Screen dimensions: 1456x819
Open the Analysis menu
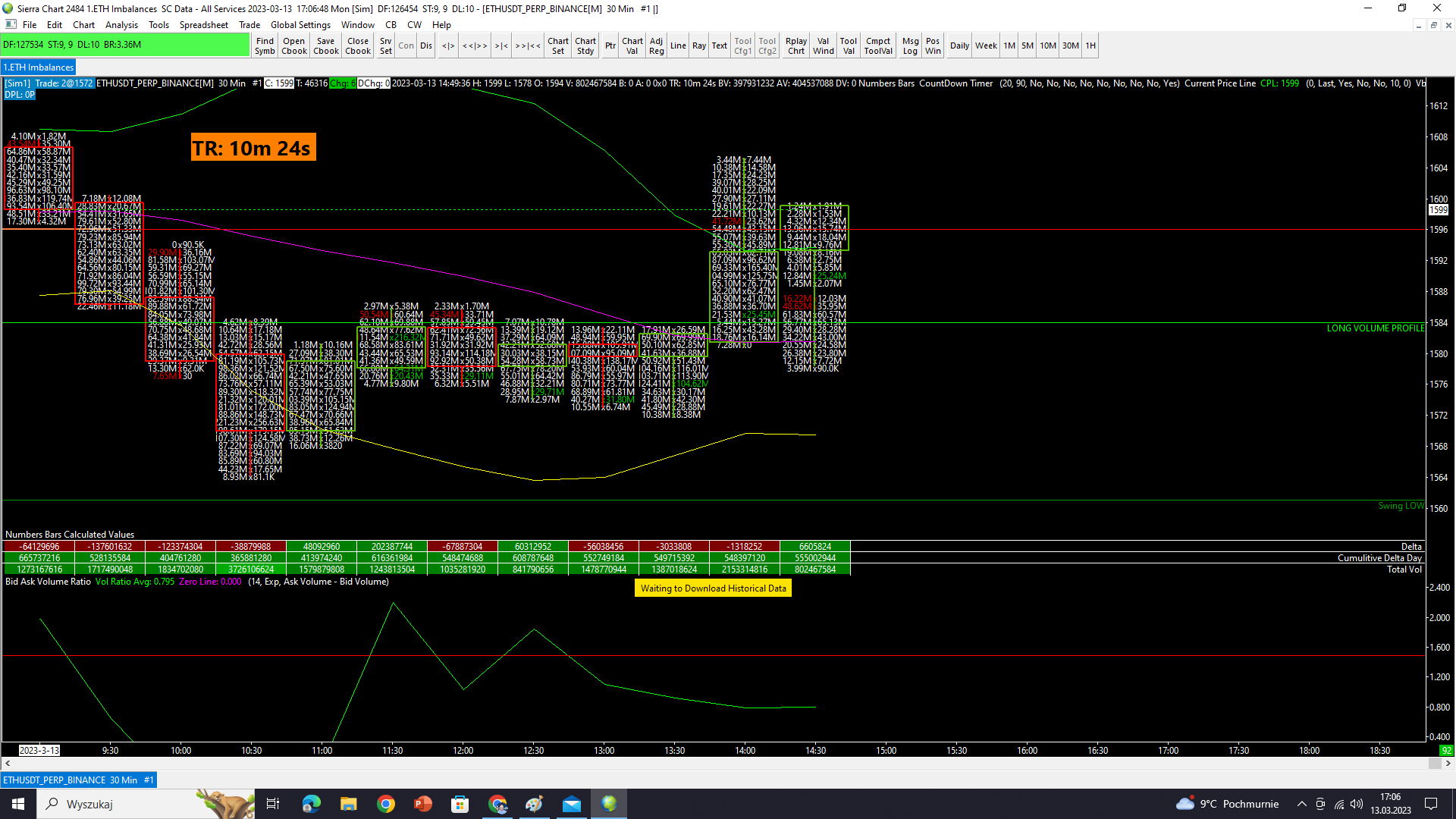pos(121,24)
